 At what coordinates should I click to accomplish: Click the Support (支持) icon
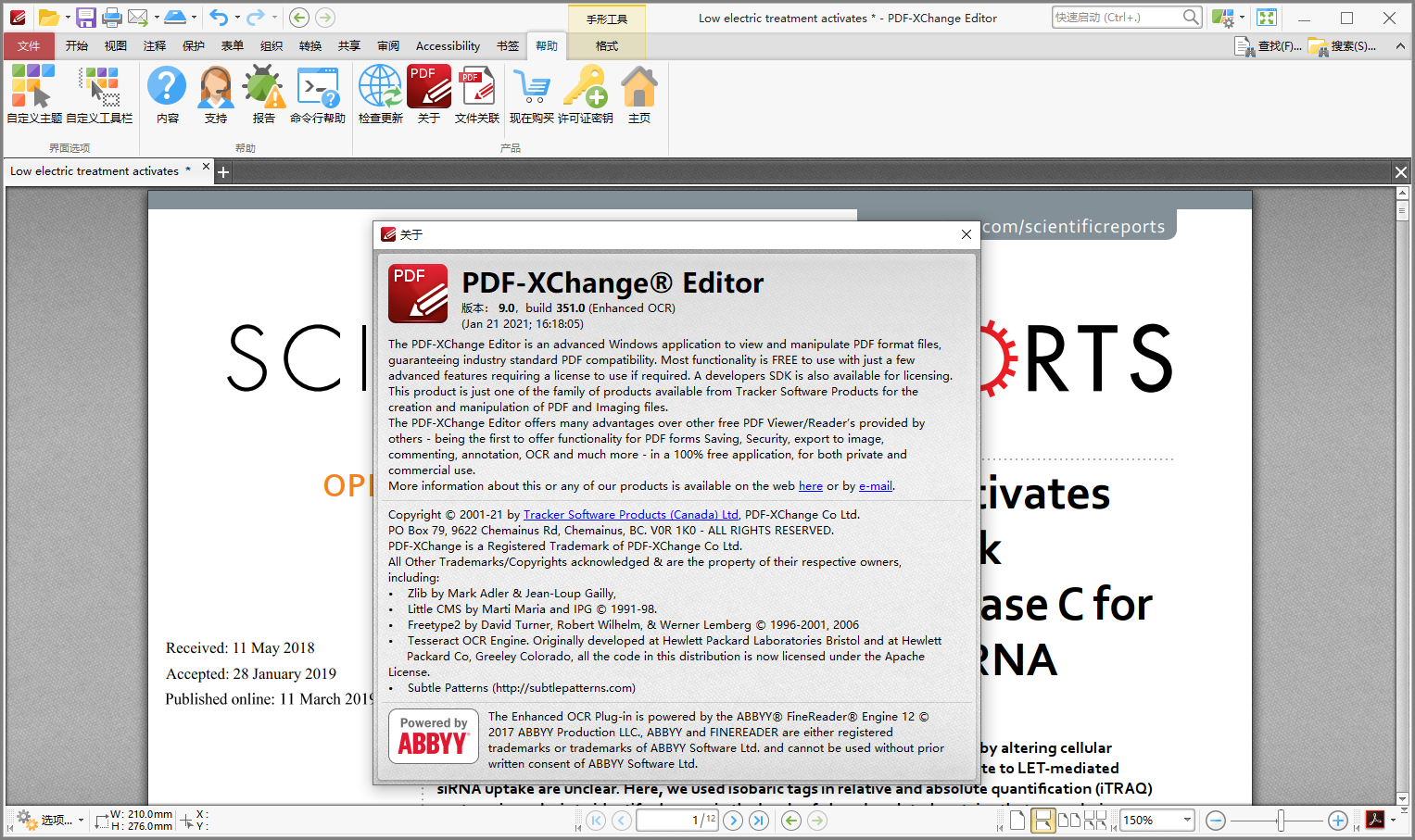216,94
